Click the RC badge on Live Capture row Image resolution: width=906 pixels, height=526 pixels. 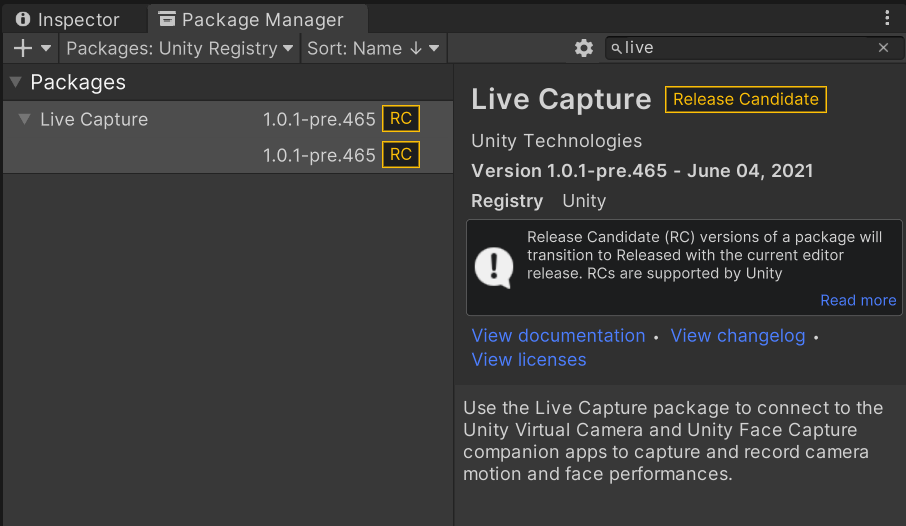click(x=401, y=119)
